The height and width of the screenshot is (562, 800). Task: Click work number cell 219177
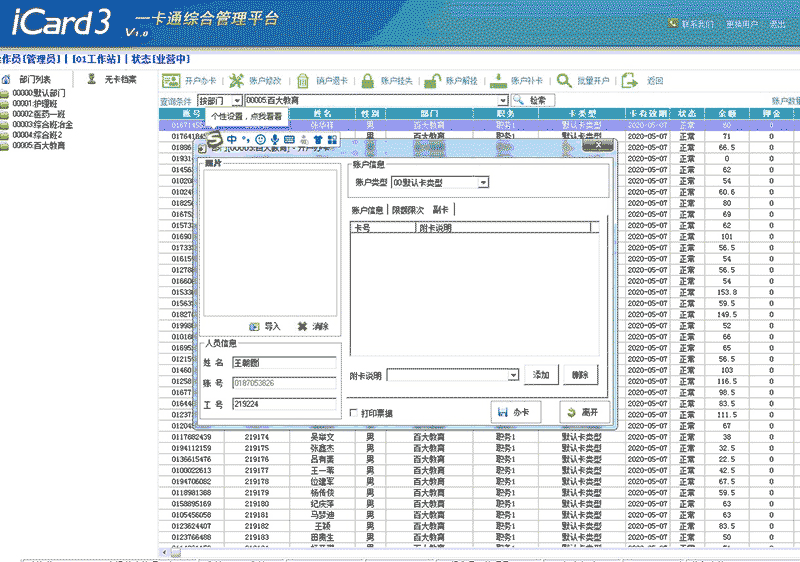click(x=257, y=470)
